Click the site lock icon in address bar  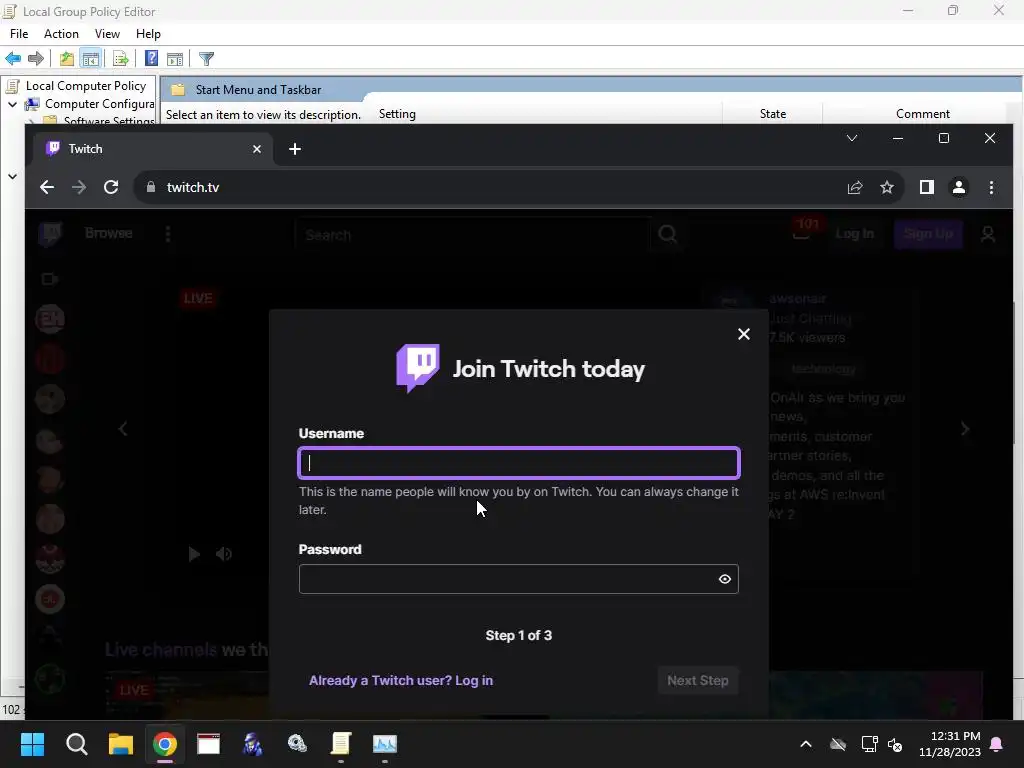pos(151,187)
